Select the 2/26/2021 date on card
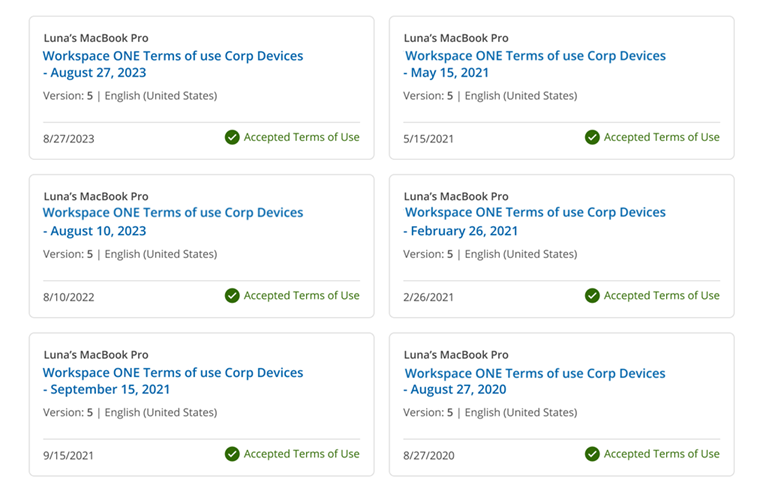This screenshot has height=503, width=763. 428,297
